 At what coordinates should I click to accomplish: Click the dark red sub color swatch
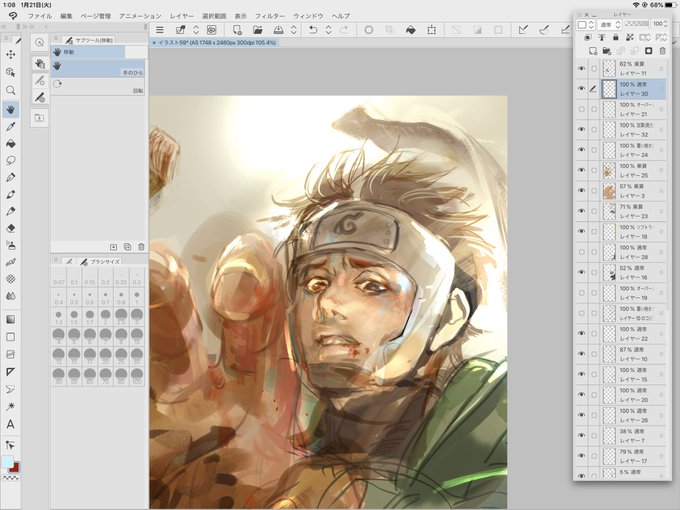[x=15, y=468]
